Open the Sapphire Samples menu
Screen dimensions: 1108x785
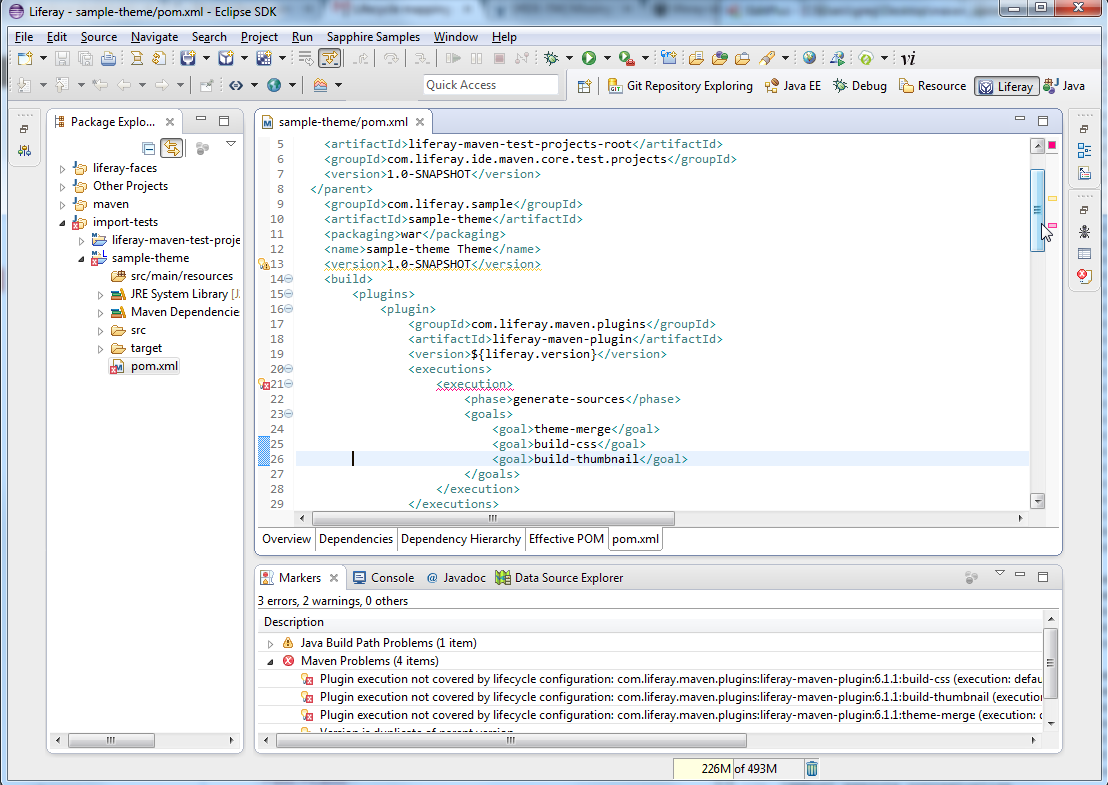coord(373,37)
